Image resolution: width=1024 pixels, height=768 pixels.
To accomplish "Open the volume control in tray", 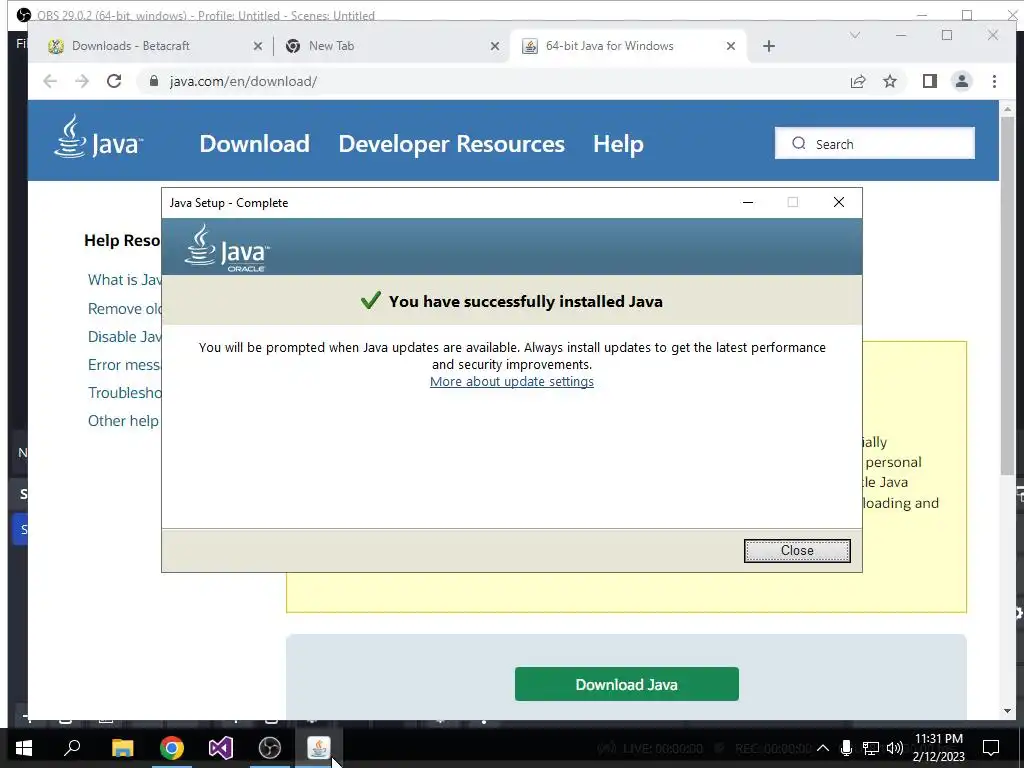I will coord(895,748).
